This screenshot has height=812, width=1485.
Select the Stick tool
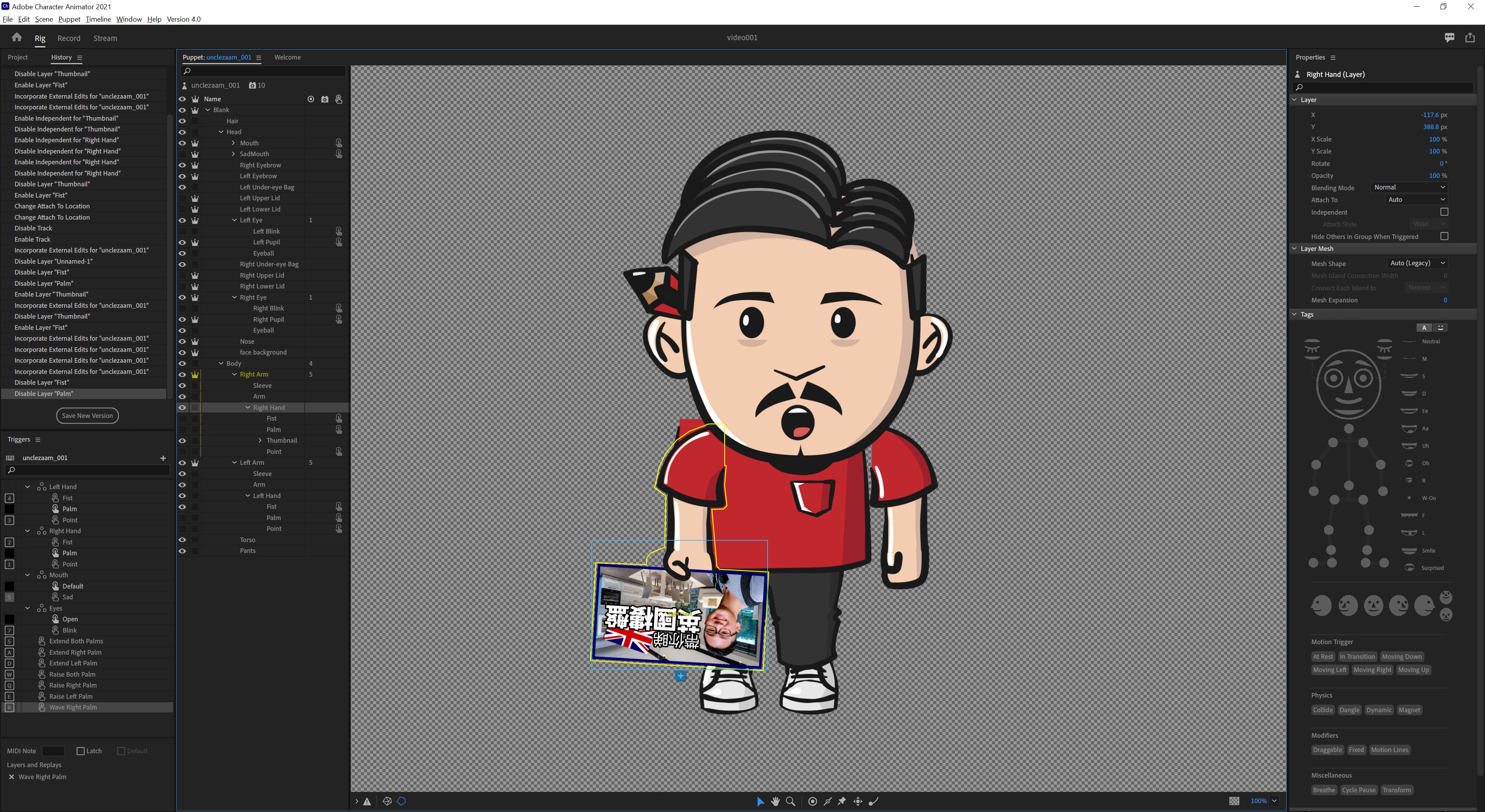(x=828, y=801)
